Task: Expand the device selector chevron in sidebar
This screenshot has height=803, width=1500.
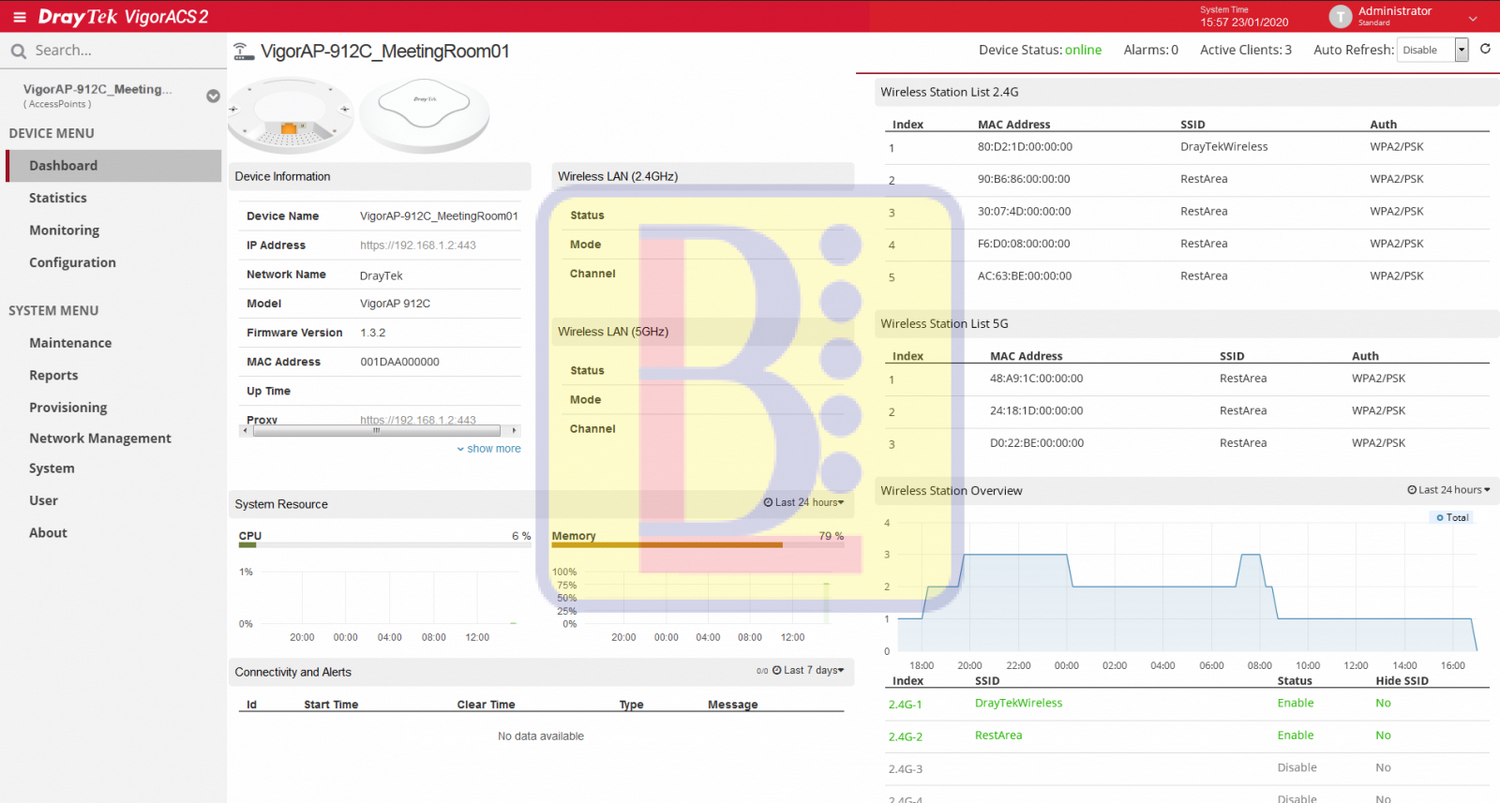Action: [213, 96]
